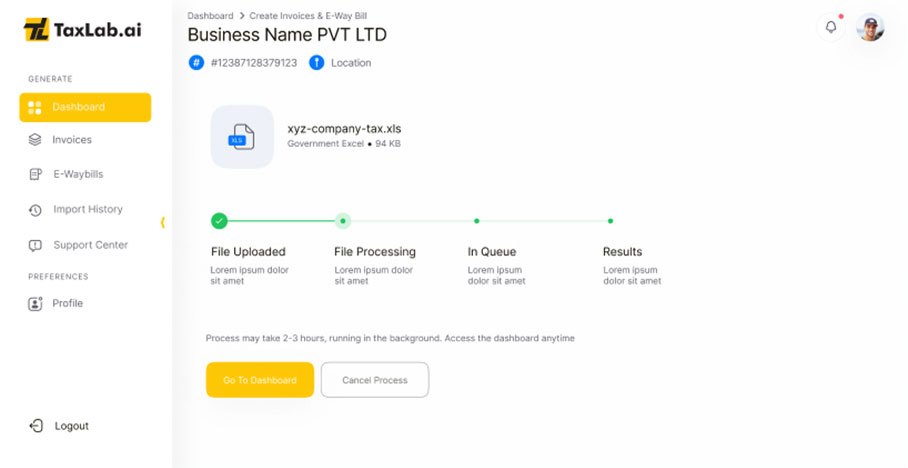The width and height of the screenshot is (908, 468).
Task: Collapse the sidebar using yellow handle
Action: coord(163,222)
